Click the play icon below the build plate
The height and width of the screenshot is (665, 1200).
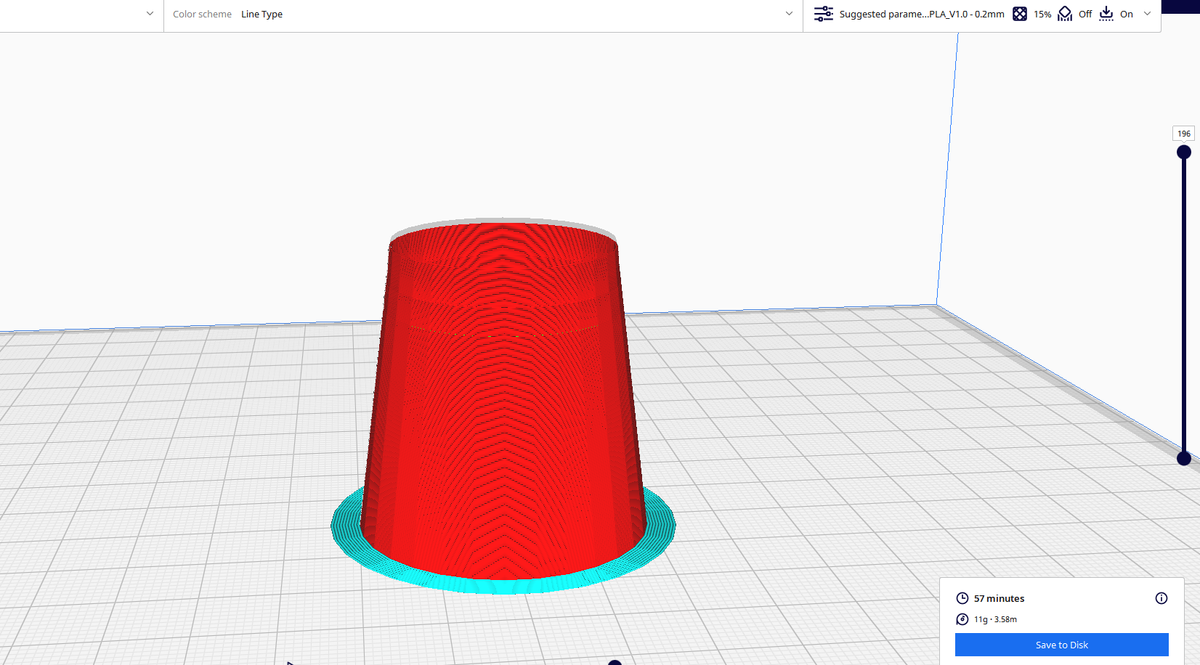(x=290, y=661)
